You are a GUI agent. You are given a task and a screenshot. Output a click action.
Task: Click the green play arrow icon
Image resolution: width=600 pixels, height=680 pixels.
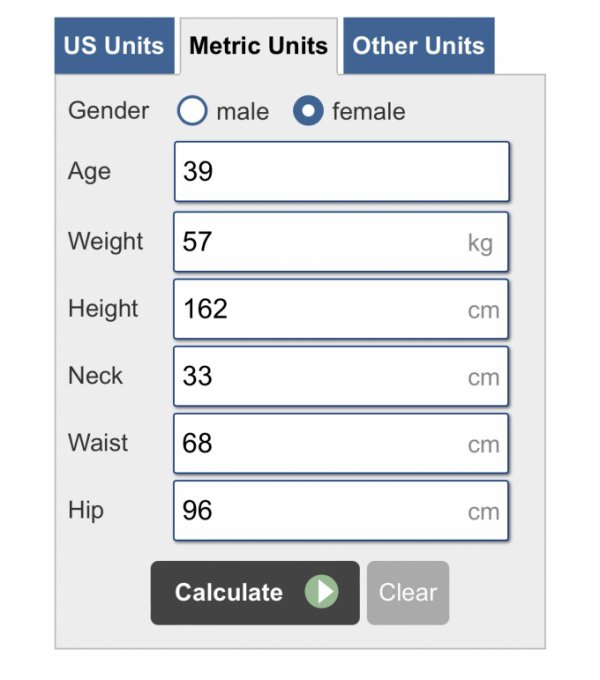click(x=321, y=592)
